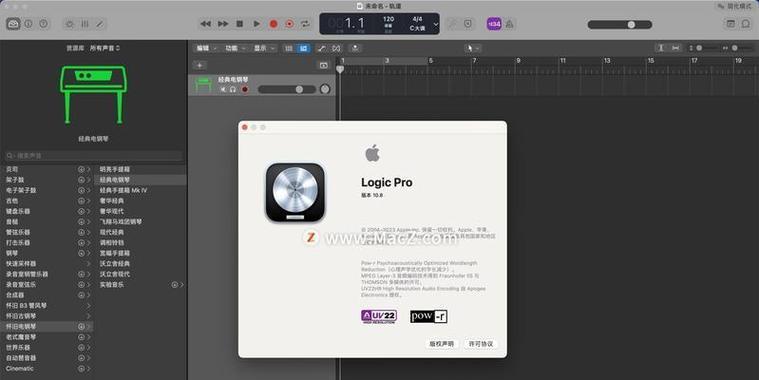
Task: Open the Editors pencil icon
Action: (x=100, y=24)
